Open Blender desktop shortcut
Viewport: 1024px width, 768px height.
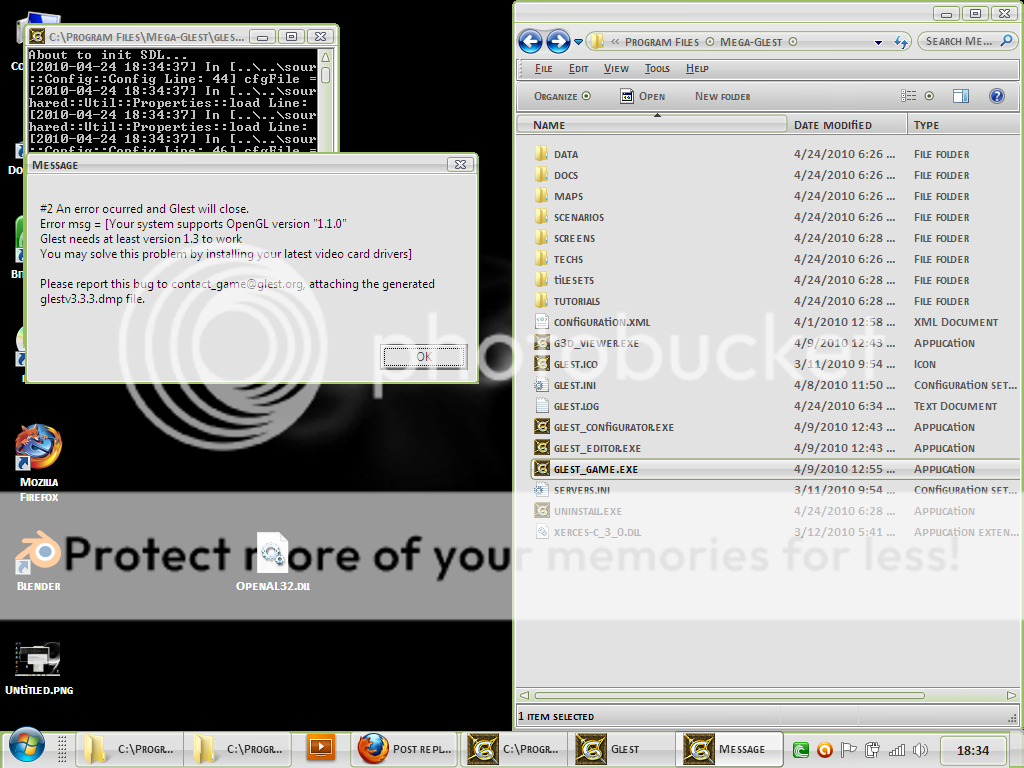click(39, 562)
